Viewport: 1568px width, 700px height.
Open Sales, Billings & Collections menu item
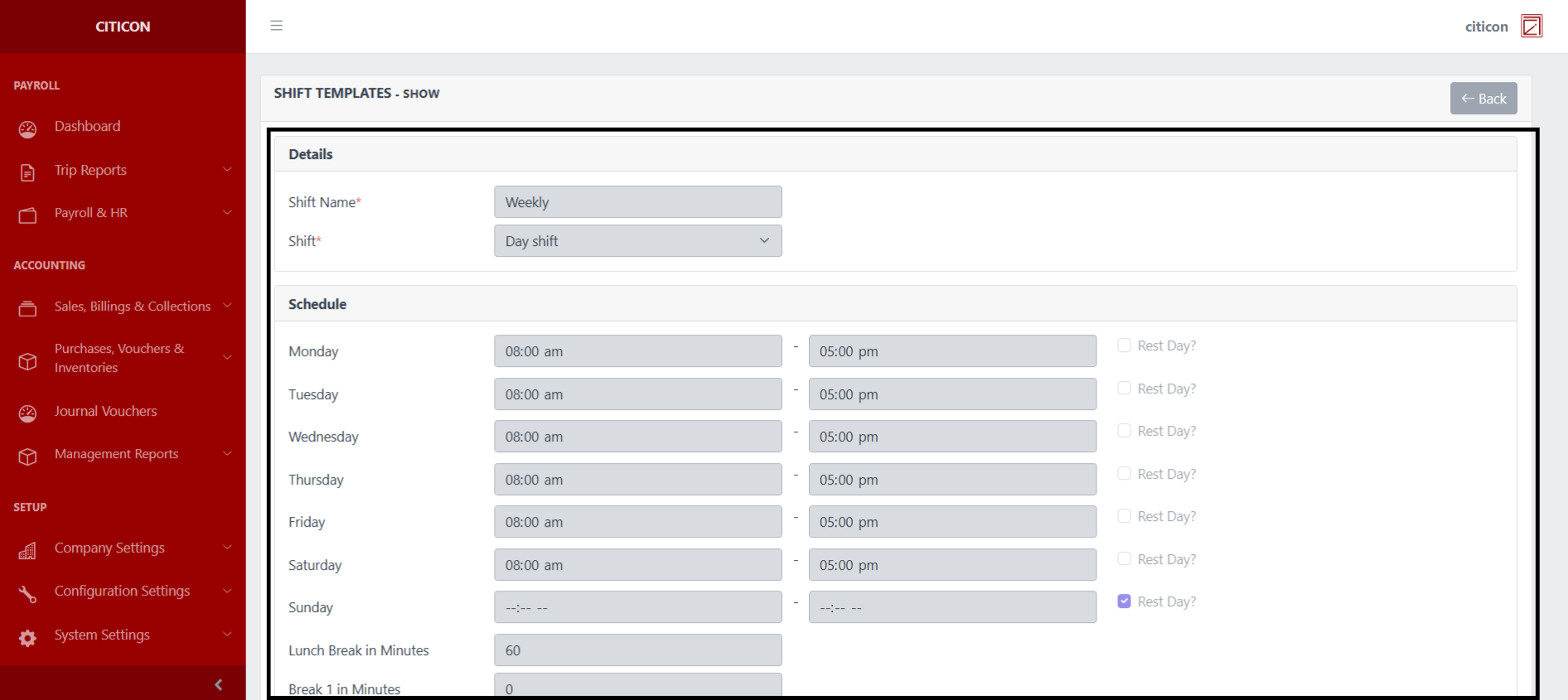click(x=133, y=306)
